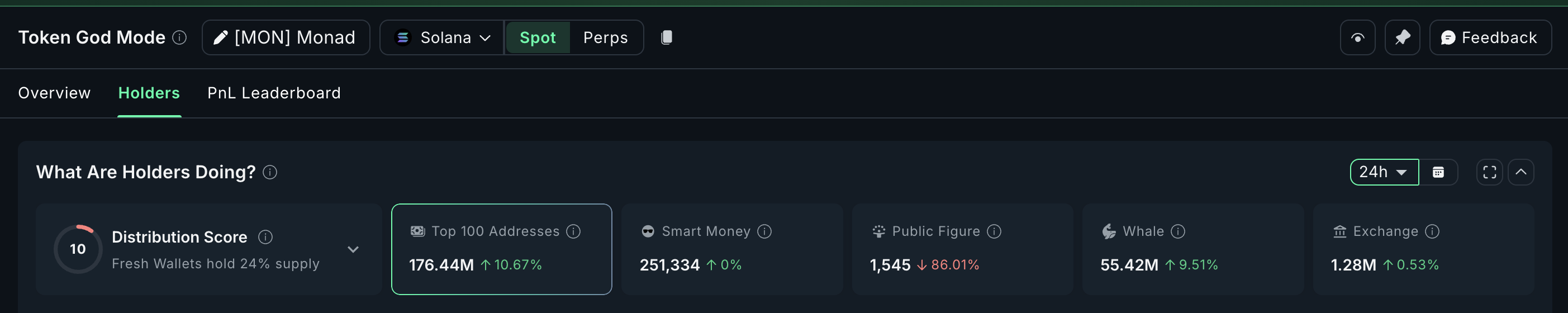
Task: Open the Solana chain dropdown
Action: 443,38
